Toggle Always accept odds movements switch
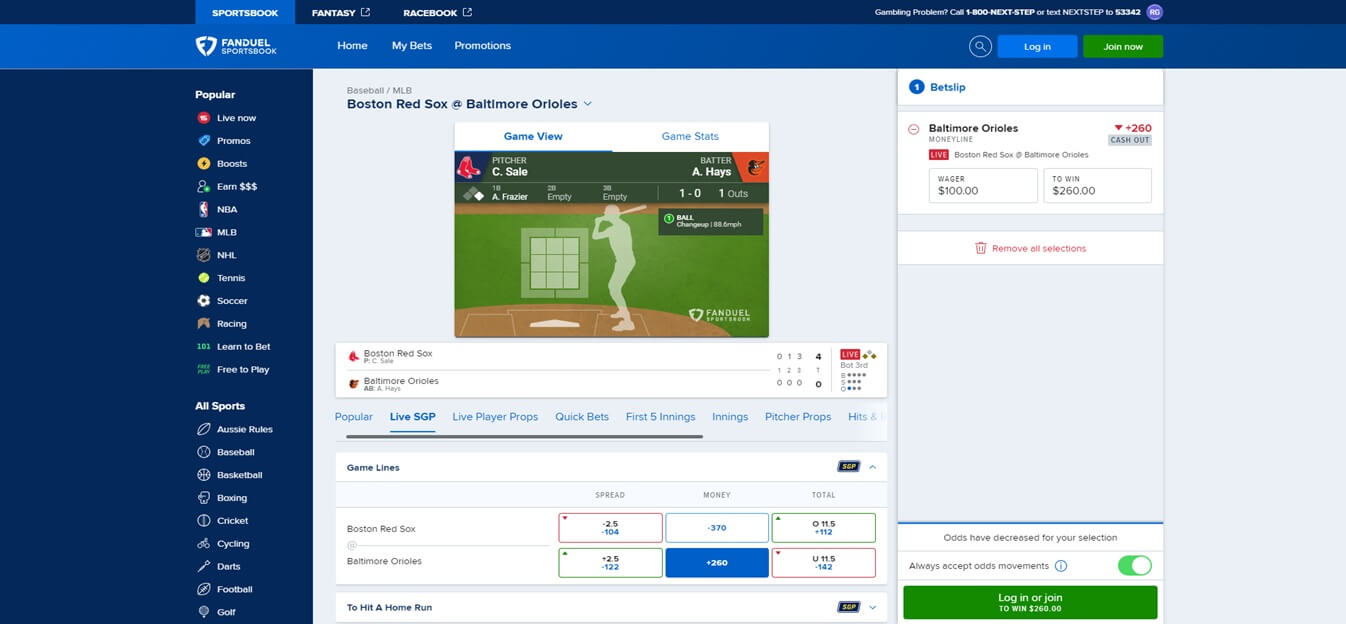The height and width of the screenshot is (624, 1346). click(1134, 566)
